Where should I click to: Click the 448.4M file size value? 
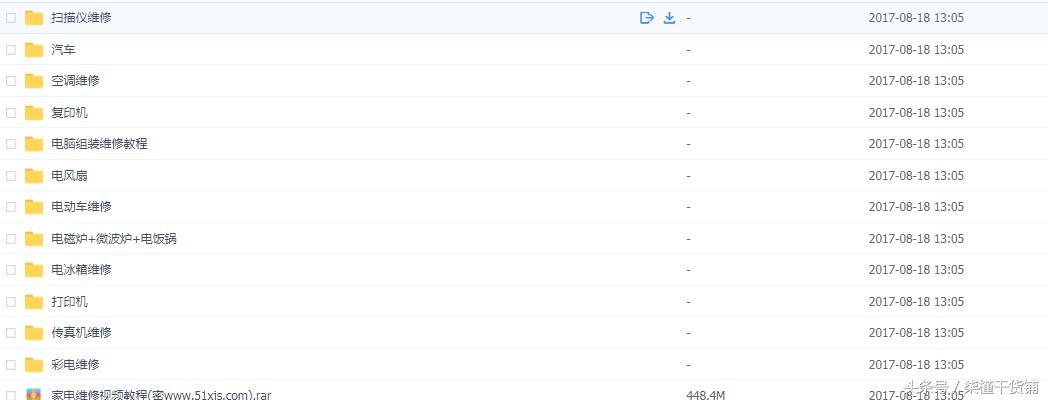click(x=705, y=395)
